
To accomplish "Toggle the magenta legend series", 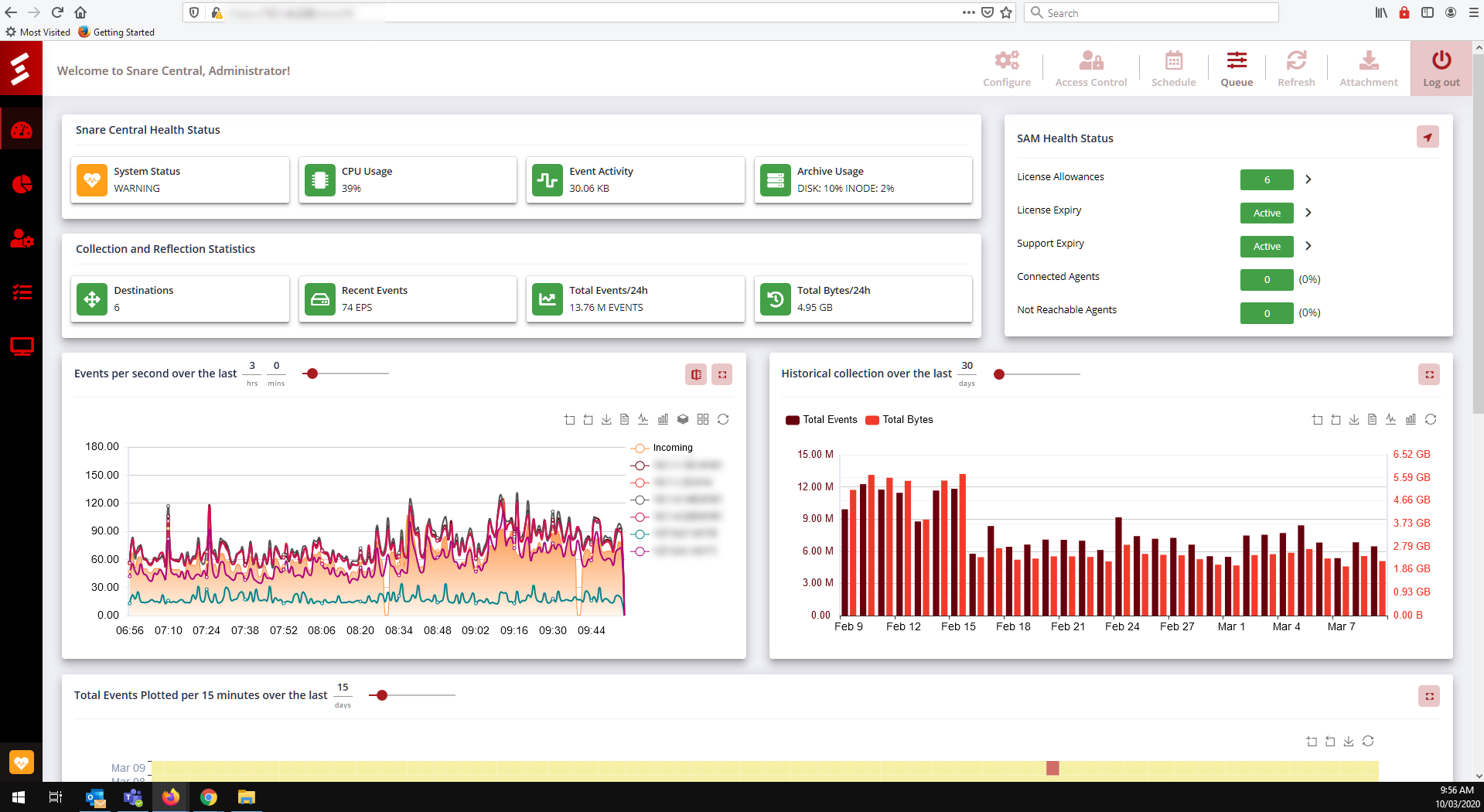I will 674,551.
